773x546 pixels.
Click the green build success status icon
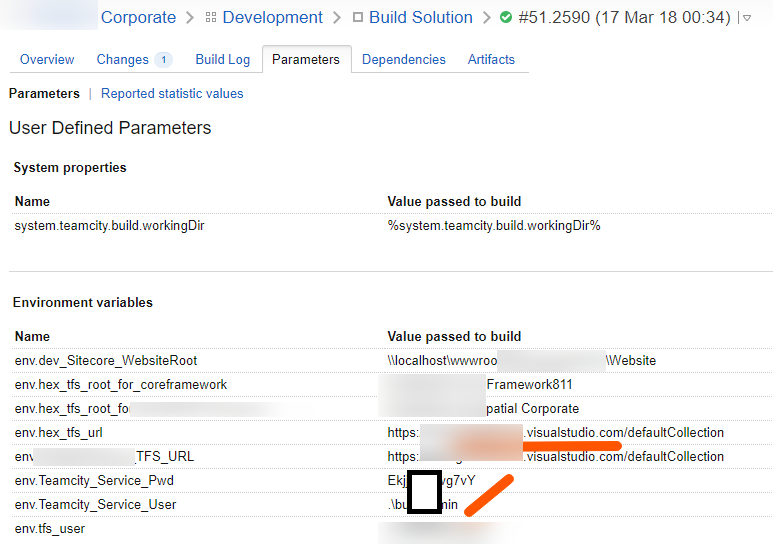(506, 18)
